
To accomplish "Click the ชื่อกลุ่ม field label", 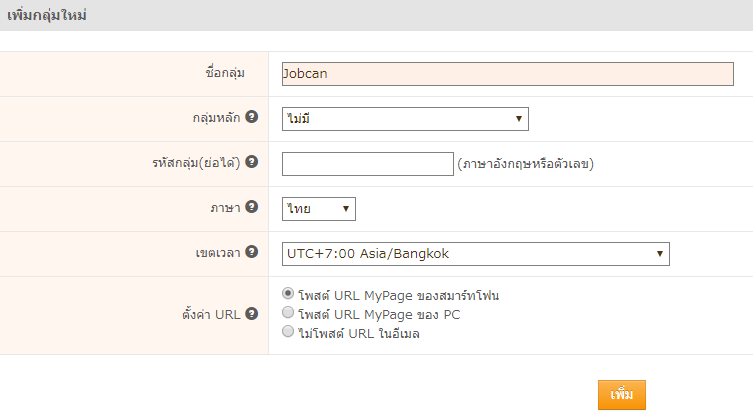I will tap(224, 74).
